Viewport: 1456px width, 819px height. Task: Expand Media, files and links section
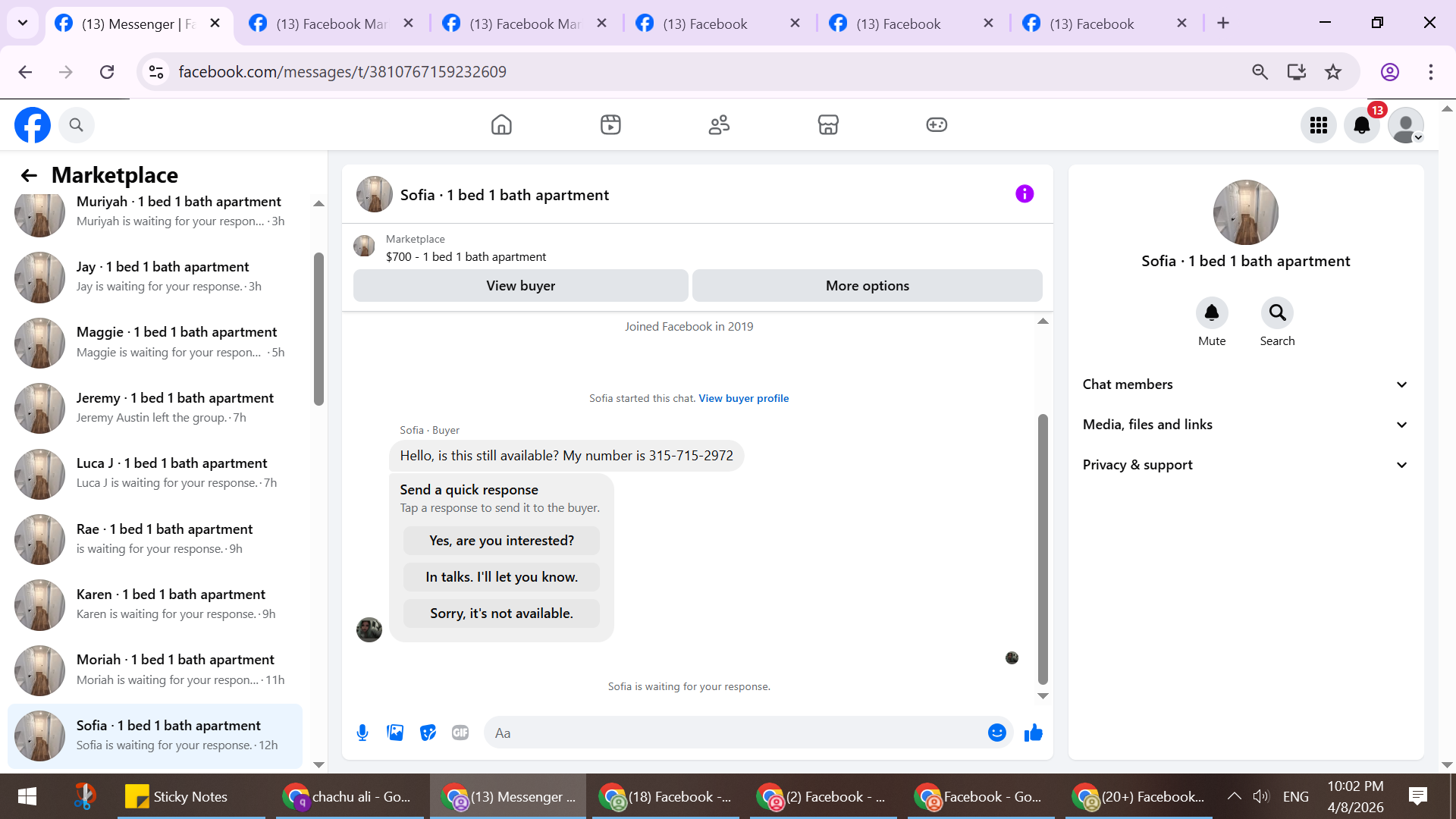[1245, 425]
